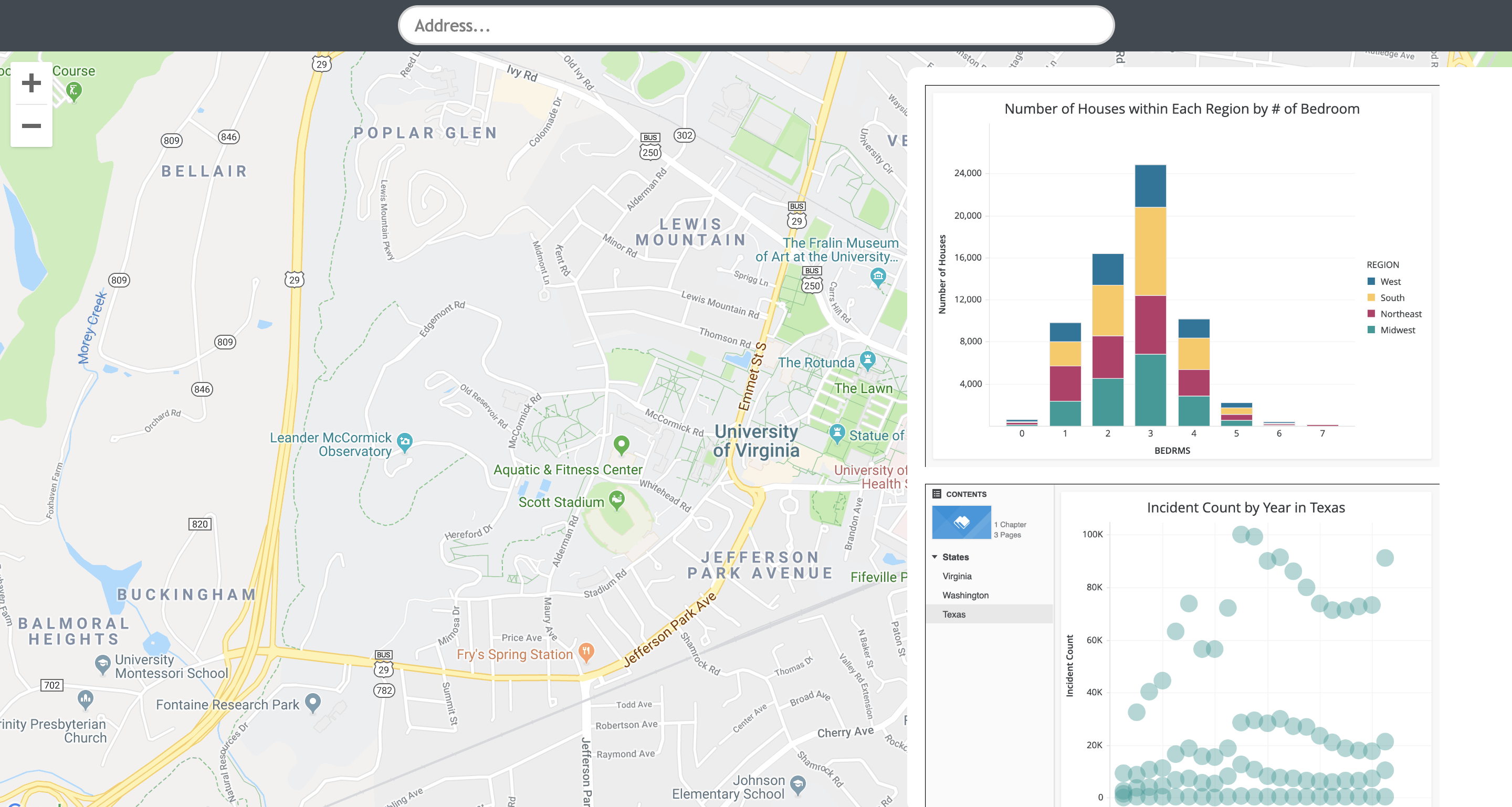This screenshot has width=1512, height=807.
Task: Collapse the States tree section
Action: click(x=935, y=557)
